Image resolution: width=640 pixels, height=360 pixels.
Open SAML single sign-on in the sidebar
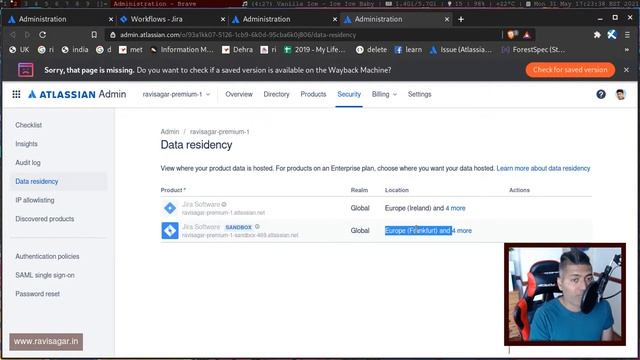pyautogui.click(x=45, y=275)
